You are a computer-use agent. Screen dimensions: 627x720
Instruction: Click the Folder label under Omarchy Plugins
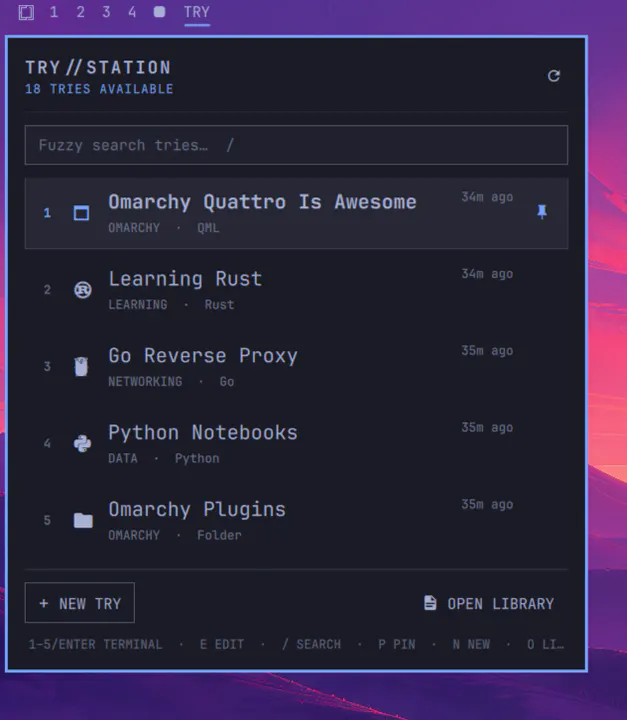(x=219, y=535)
